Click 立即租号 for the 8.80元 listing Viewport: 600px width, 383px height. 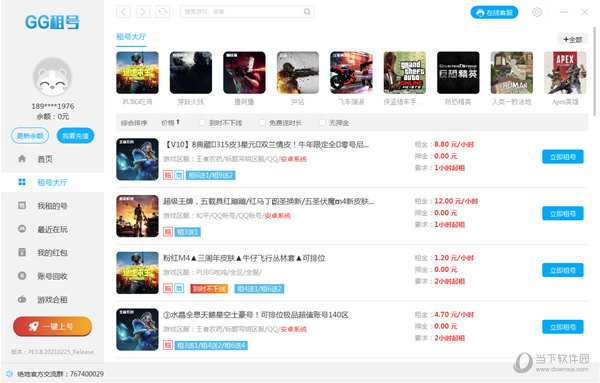pyautogui.click(x=562, y=156)
